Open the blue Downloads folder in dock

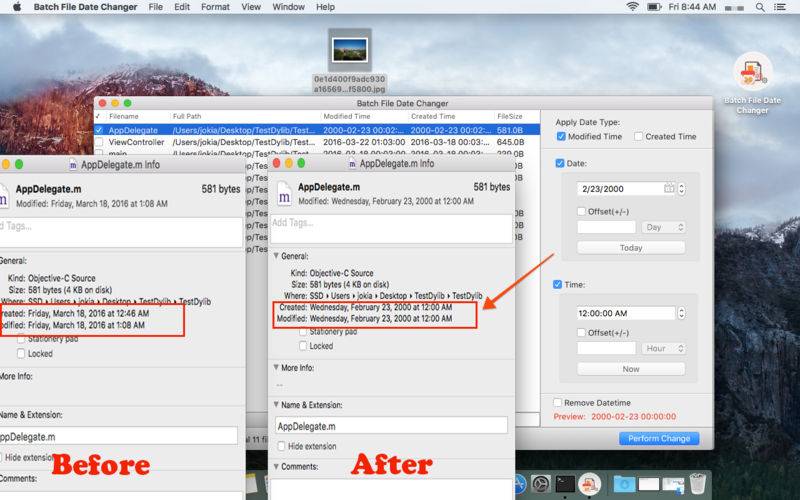[x=623, y=483]
